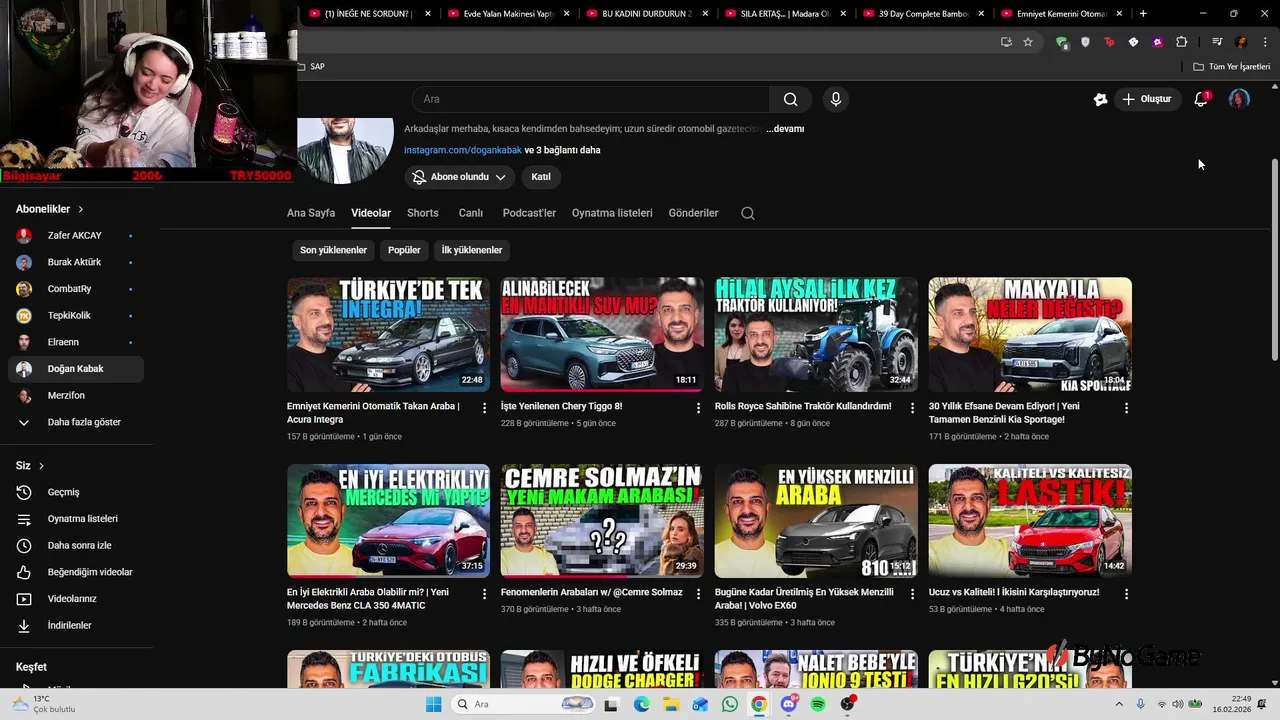Open Chrome media control icon
Image resolution: width=1280 pixels, height=720 pixels.
point(1217,42)
